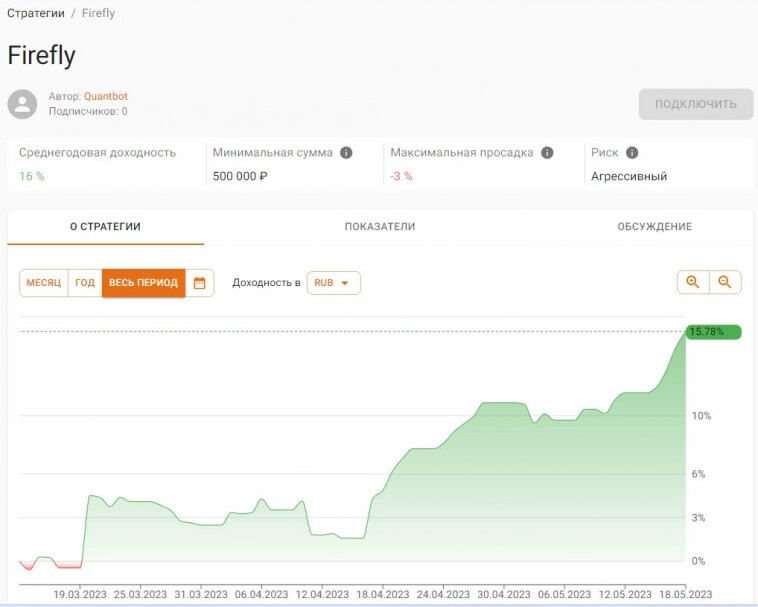Image resolution: width=758 pixels, height=607 pixels.
Task: Click the ПОДКЛЮЧИТЬ button
Action: point(696,104)
